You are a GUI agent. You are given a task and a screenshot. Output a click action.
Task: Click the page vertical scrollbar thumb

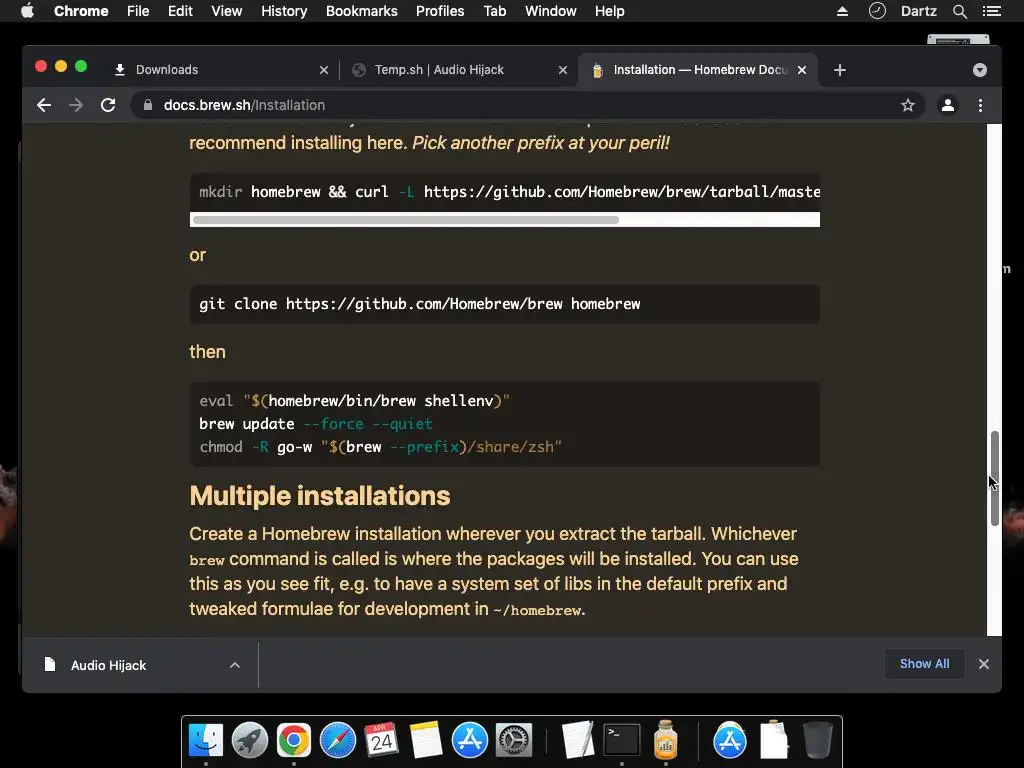pos(995,478)
